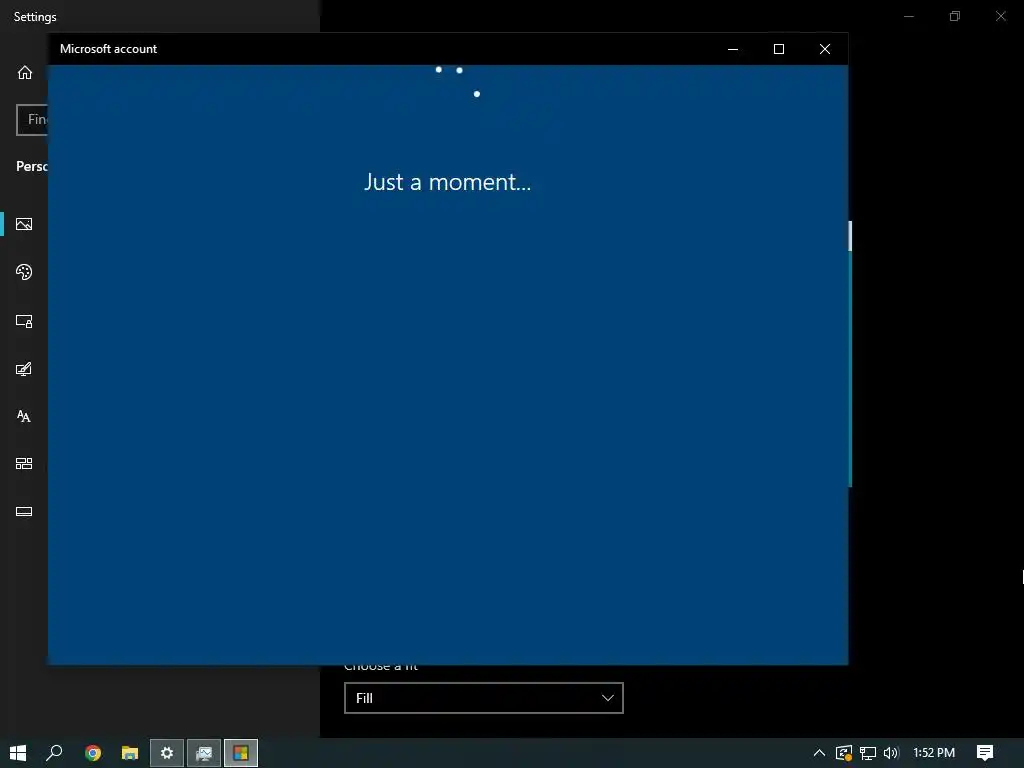The width and height of the screenshot is (1024, 768).
Task: Open Fonts settings icon
Action: point(24,416)
